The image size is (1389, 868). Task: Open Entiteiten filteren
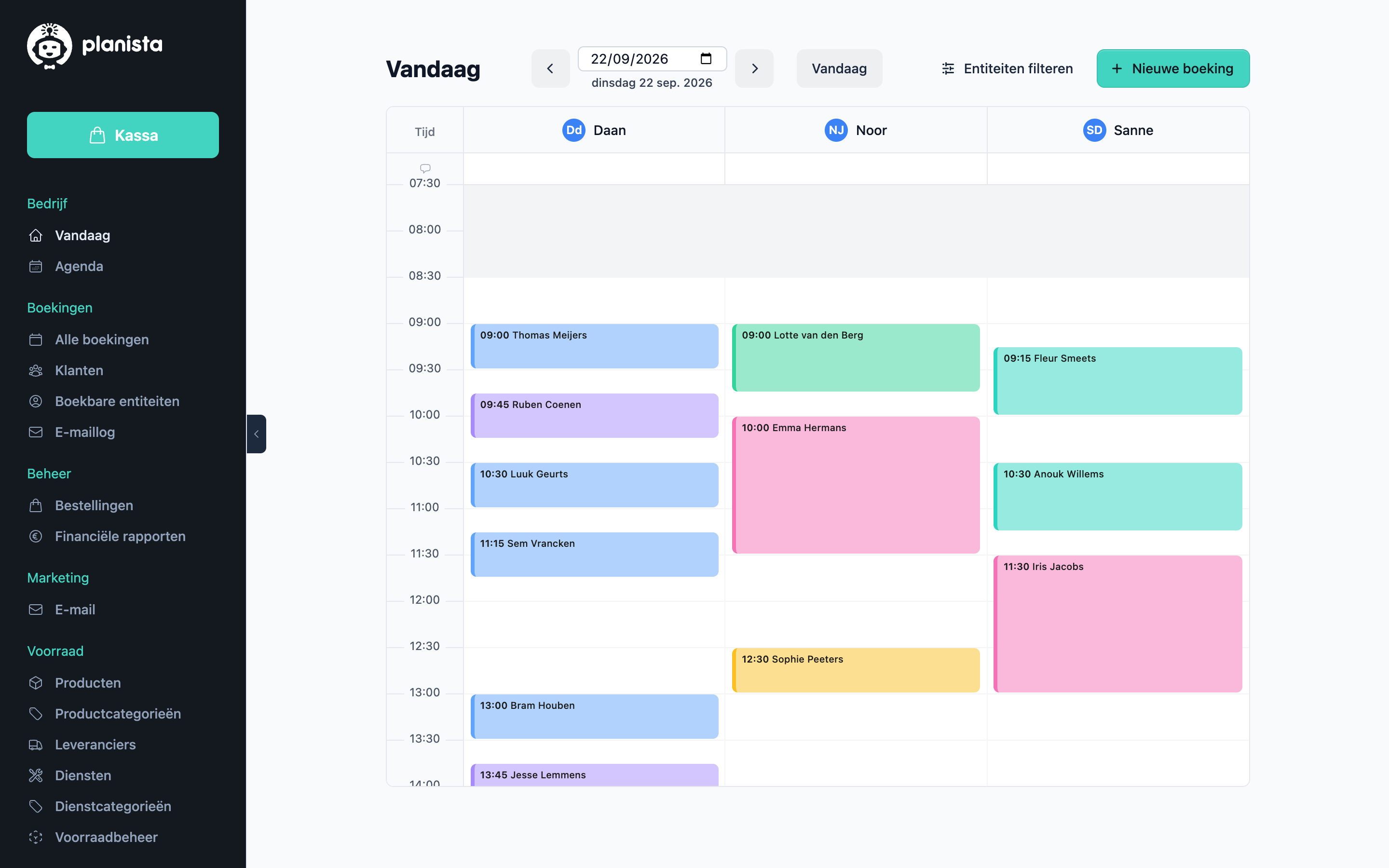1008,68
